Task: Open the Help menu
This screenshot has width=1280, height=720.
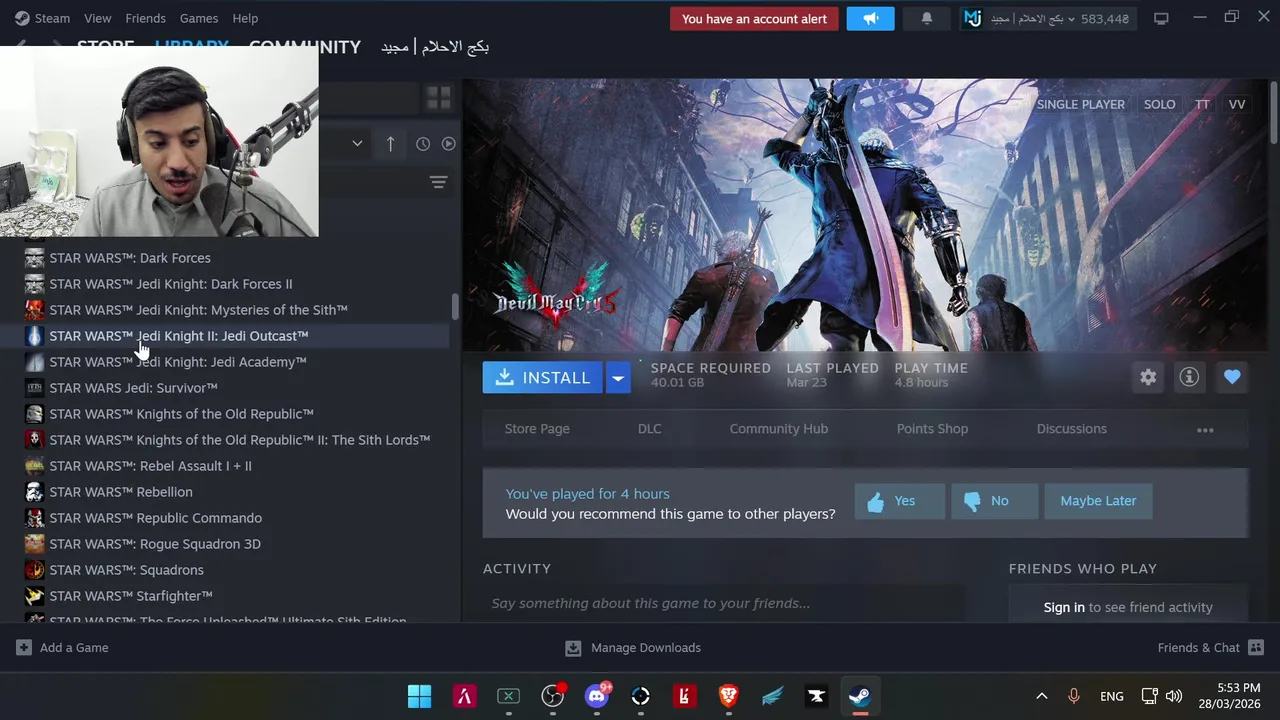Action: click(x=245, y=18)
